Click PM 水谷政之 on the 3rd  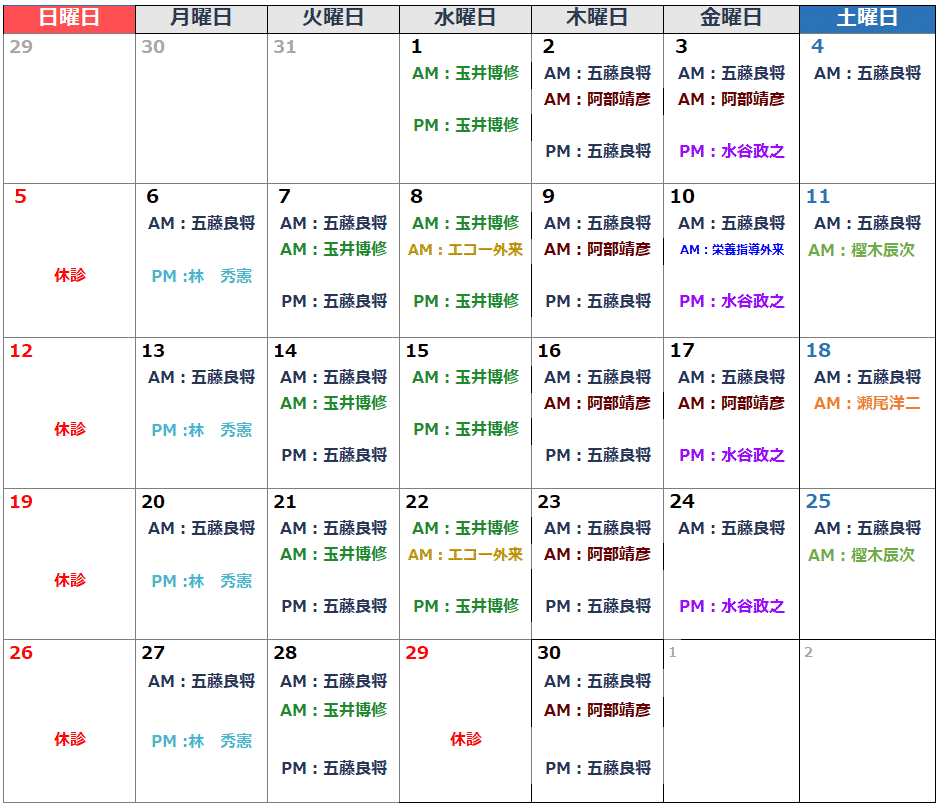[x=731, y=151]
